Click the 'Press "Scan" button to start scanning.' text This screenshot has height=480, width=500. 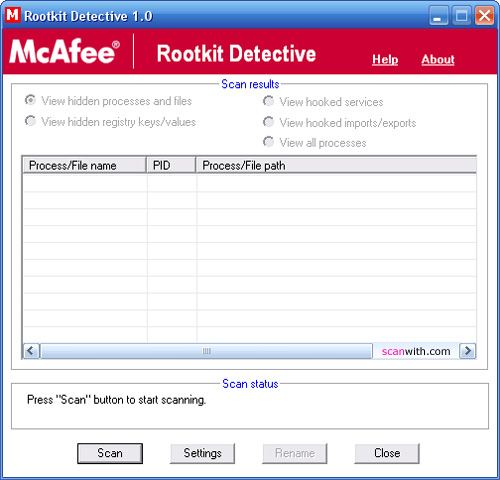click(x=116, y=400)
